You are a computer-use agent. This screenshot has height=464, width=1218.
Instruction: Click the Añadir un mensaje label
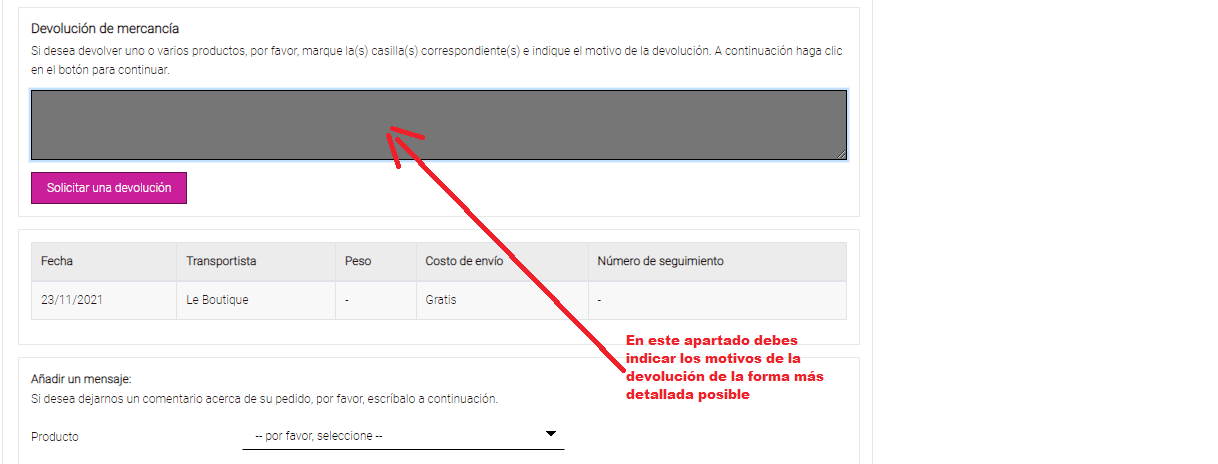(x=81, y=379)
